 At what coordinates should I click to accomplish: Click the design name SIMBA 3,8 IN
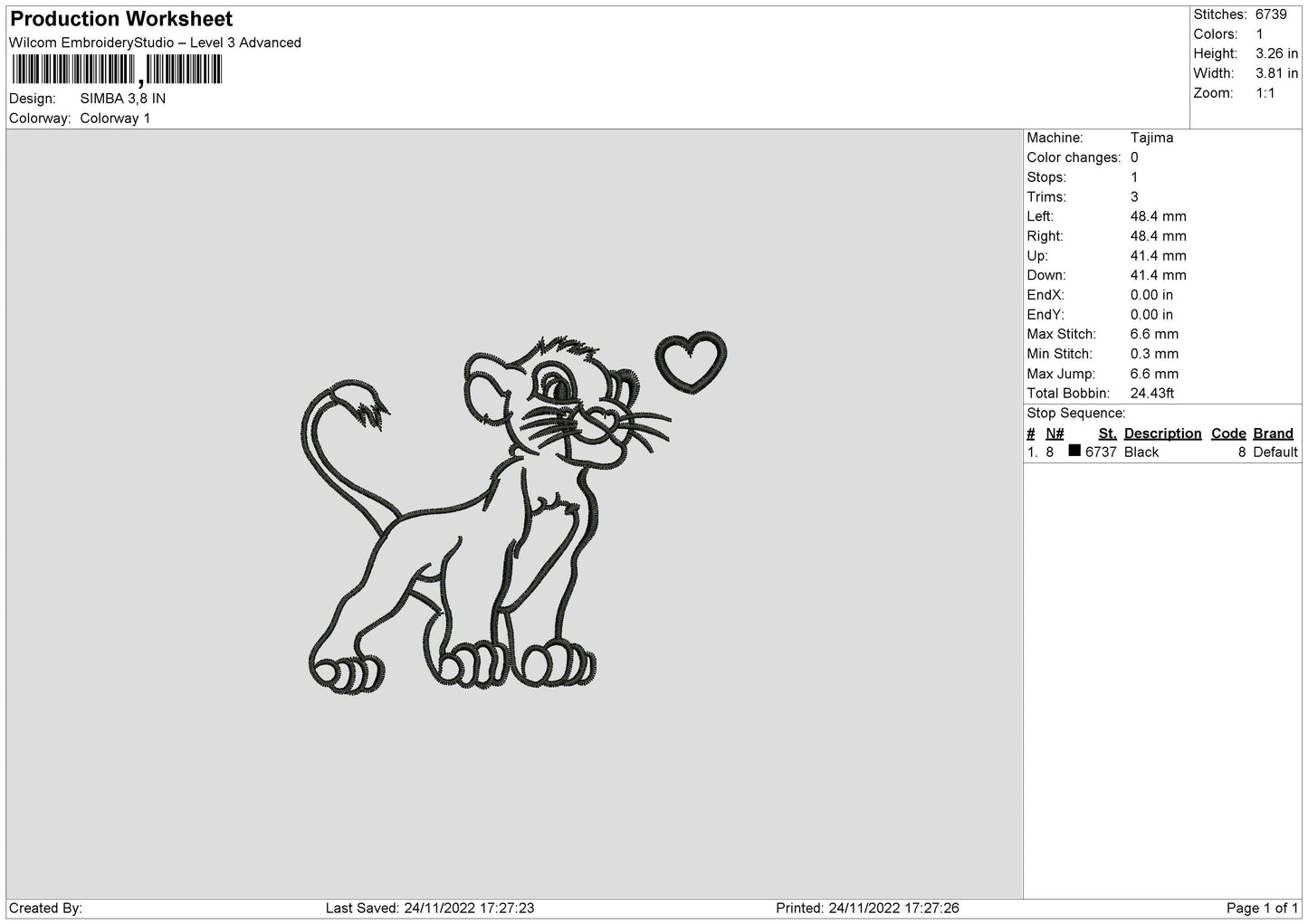(x=123, y=99)
